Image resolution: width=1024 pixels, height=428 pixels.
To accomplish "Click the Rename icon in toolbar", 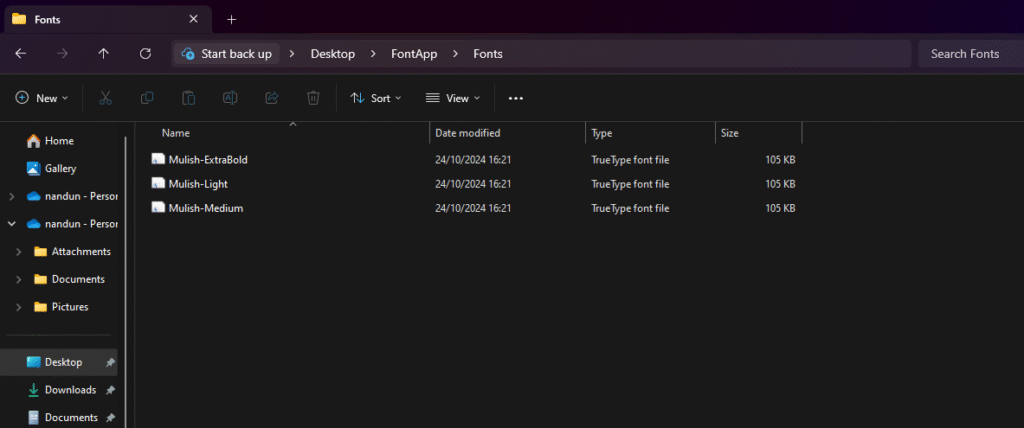I will click(x=230, y=98).
